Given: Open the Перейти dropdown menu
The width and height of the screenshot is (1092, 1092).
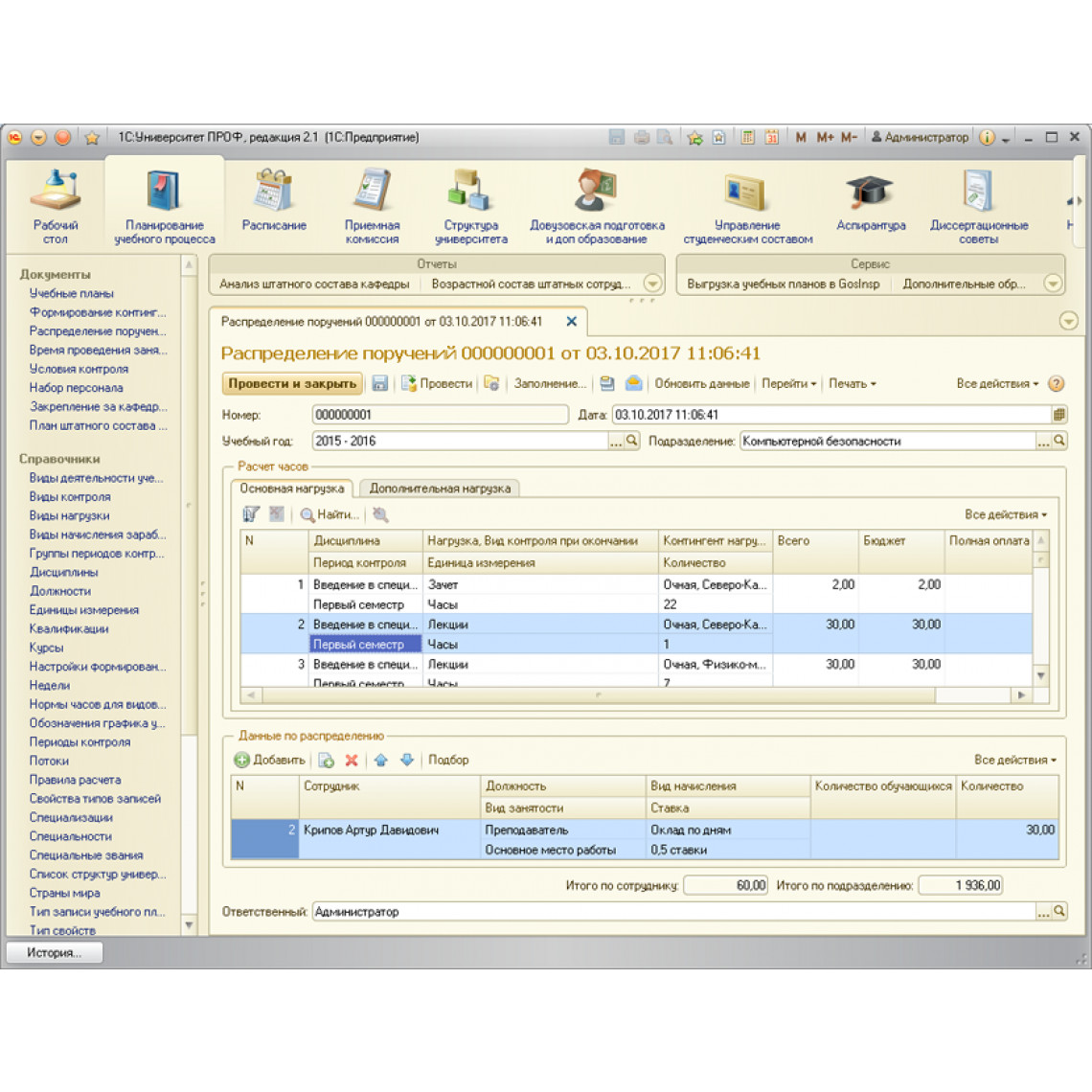Looking at the screenshot, I should (x=788, y=383).
